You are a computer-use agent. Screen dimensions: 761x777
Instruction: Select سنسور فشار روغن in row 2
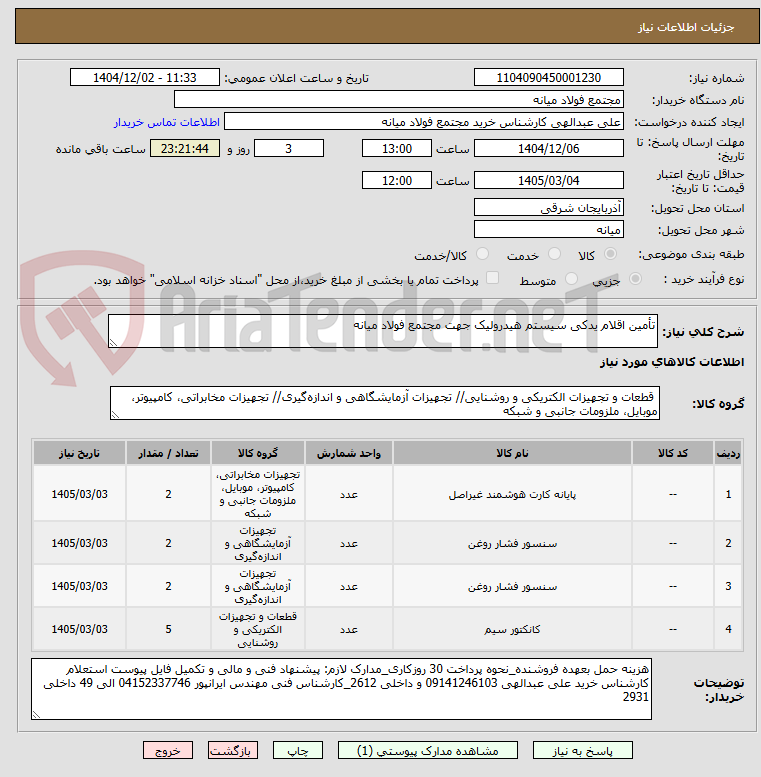[x=512, y=544]
